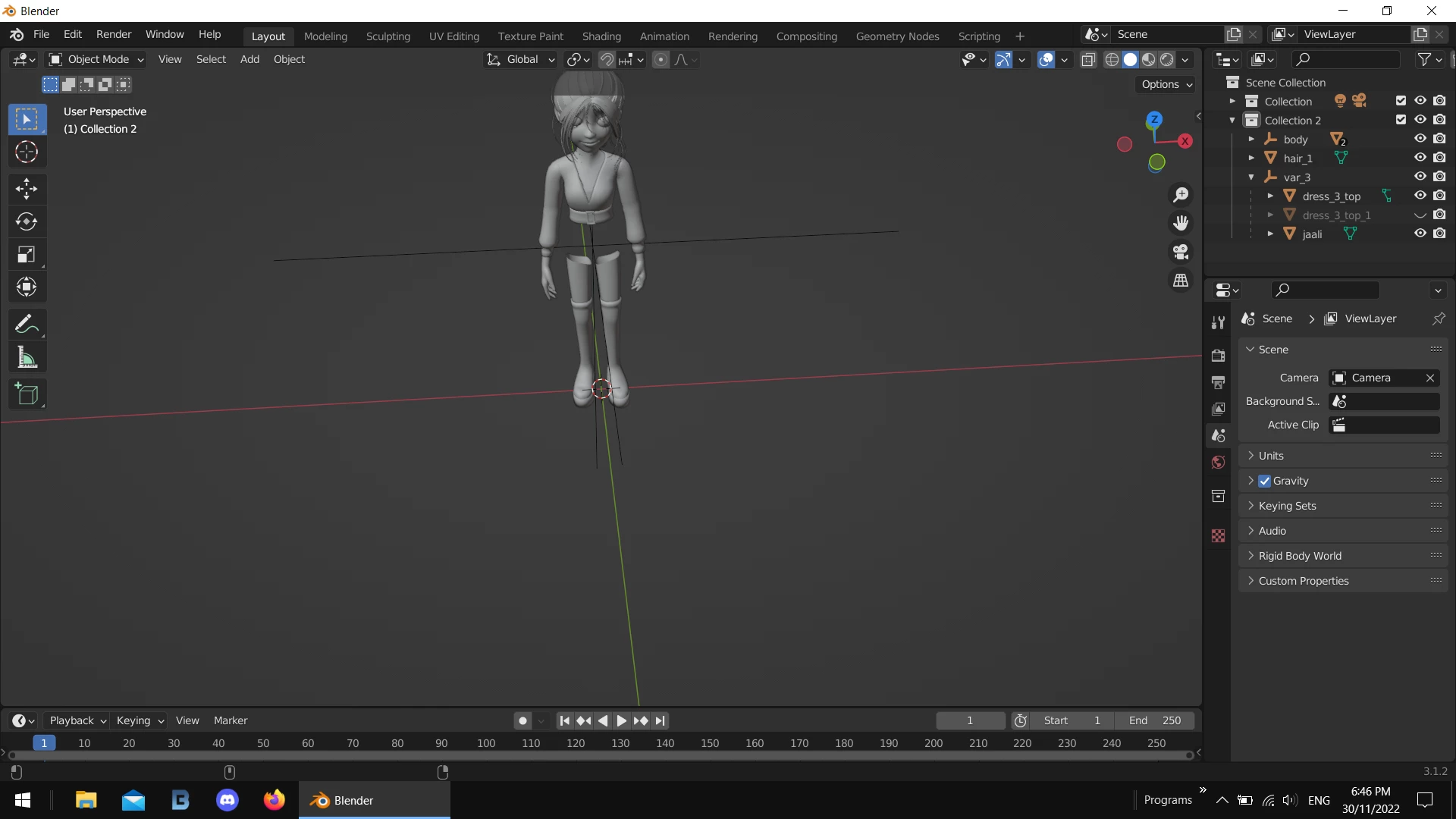Screen dimensions: 1456x819
Task: Open Object Mode dropdown
Action: [96, 59]
